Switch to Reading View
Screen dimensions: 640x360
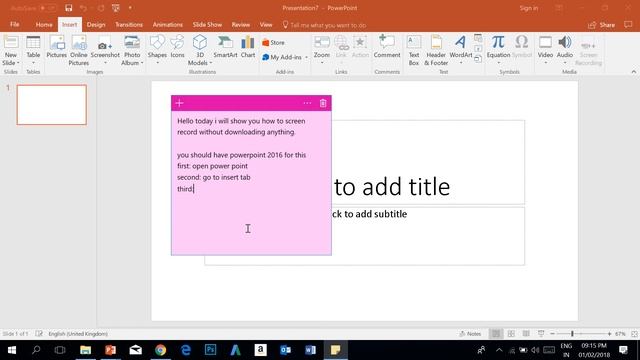point(526,333)
